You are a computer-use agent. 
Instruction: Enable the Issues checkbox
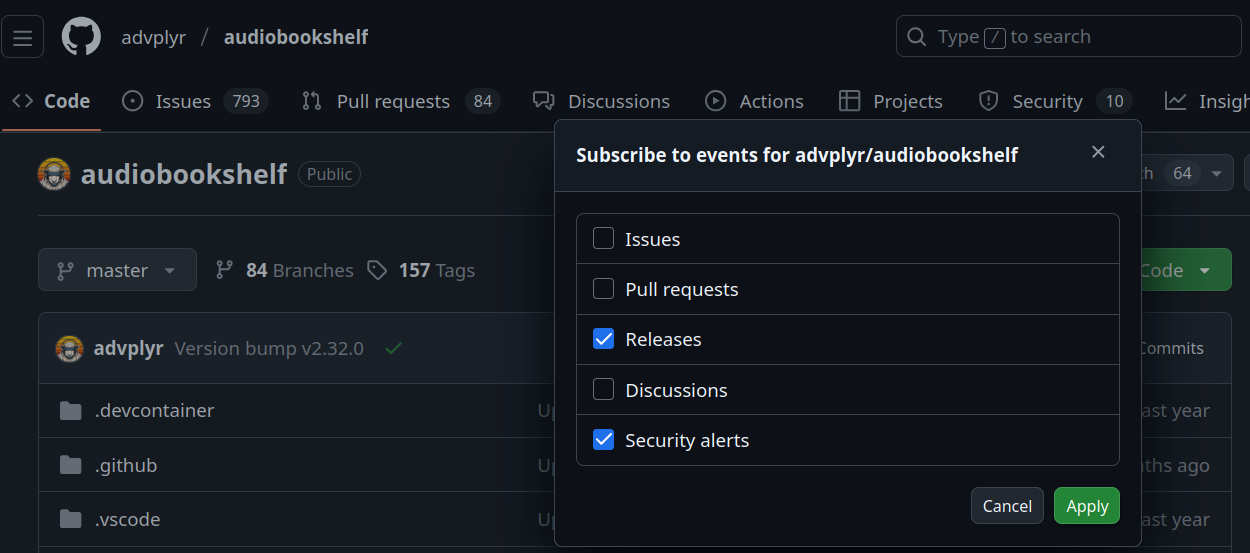[603, 239]
